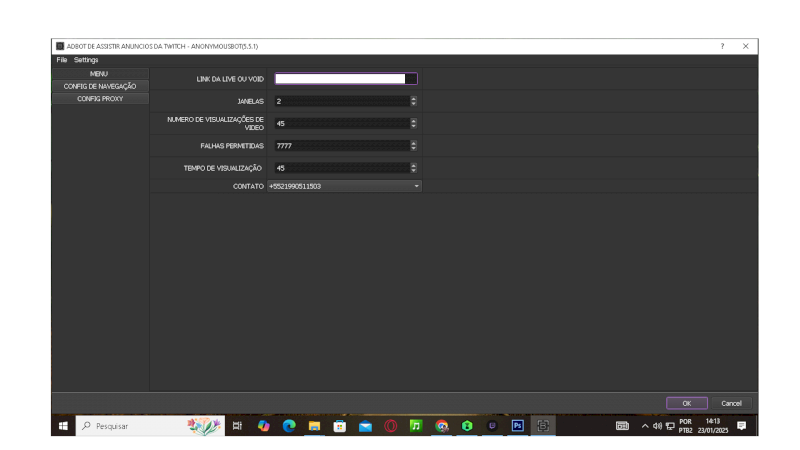Viewport: 800px width, 450px height.
Task: Click the help question mark in the title bar
Action: coord(722,46)
